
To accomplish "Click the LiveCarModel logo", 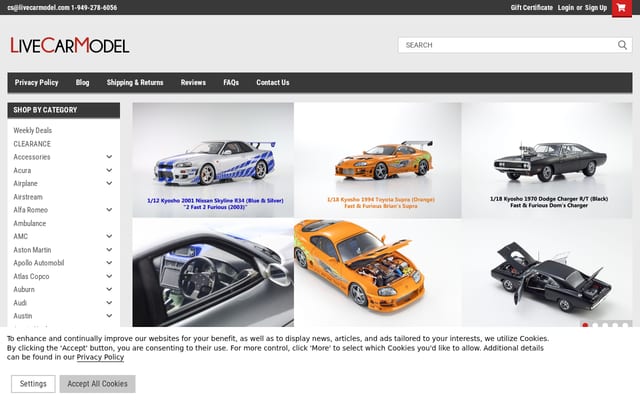I will 70,45.
